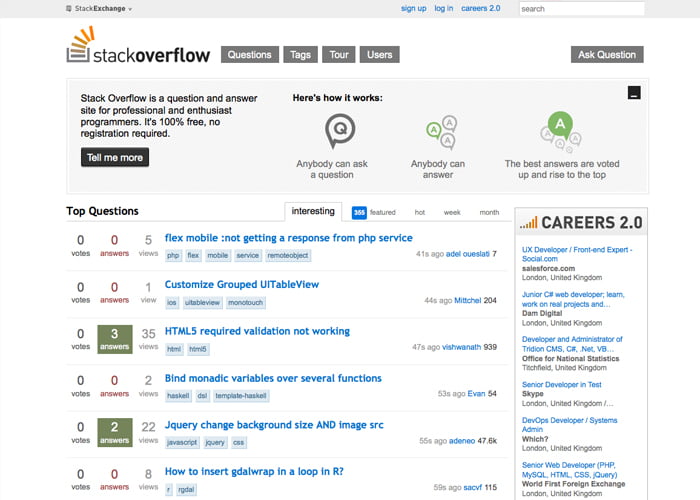
Task: Click the green 2 answers box
Action: (115, 433)
